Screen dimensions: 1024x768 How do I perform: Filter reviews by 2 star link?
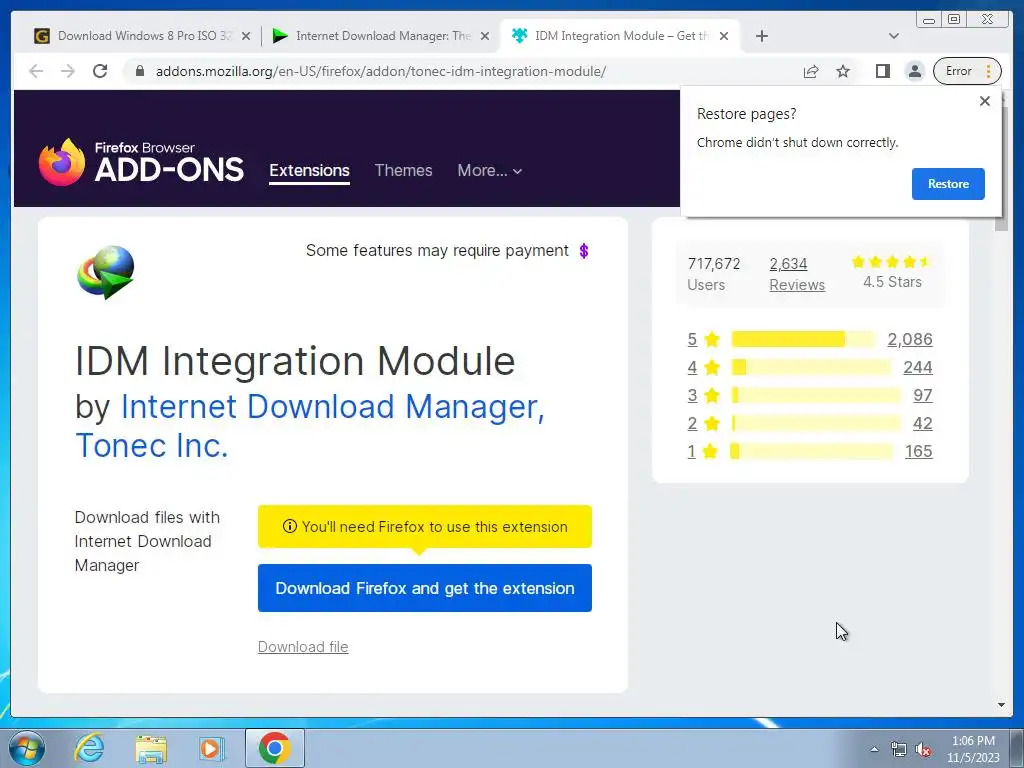click(692, 424)
